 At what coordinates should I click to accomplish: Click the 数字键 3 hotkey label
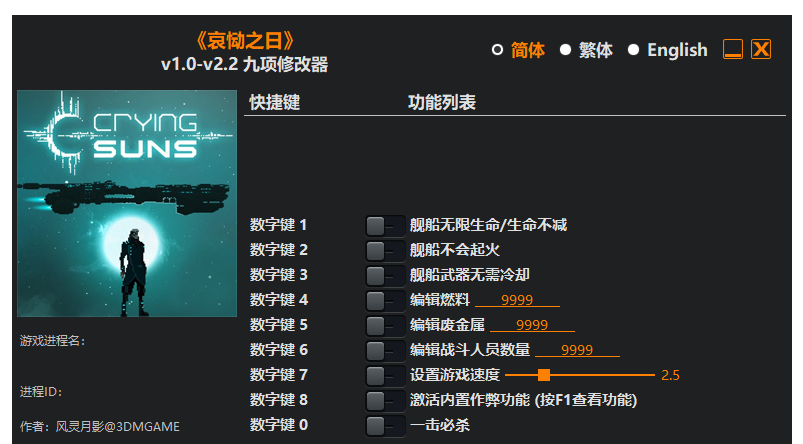coord(279,275)
